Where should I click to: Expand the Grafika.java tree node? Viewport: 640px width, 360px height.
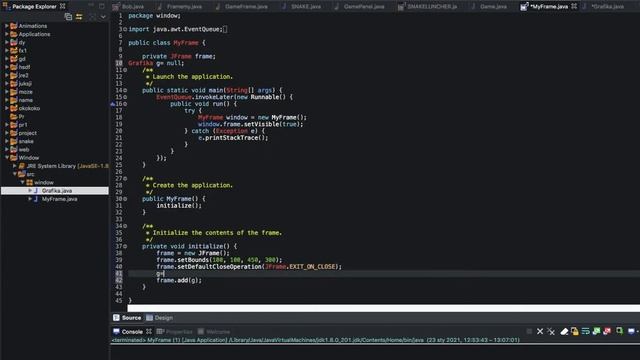click(x=30, y=191)
